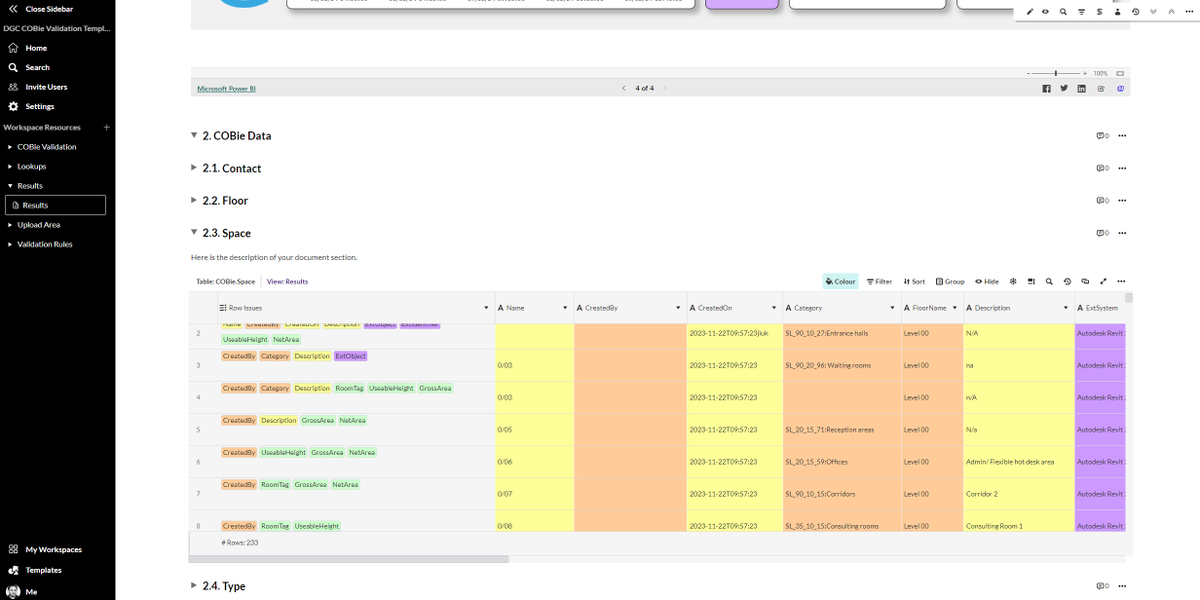
Task: Open the Me profile menu
Action: point(22,591)
